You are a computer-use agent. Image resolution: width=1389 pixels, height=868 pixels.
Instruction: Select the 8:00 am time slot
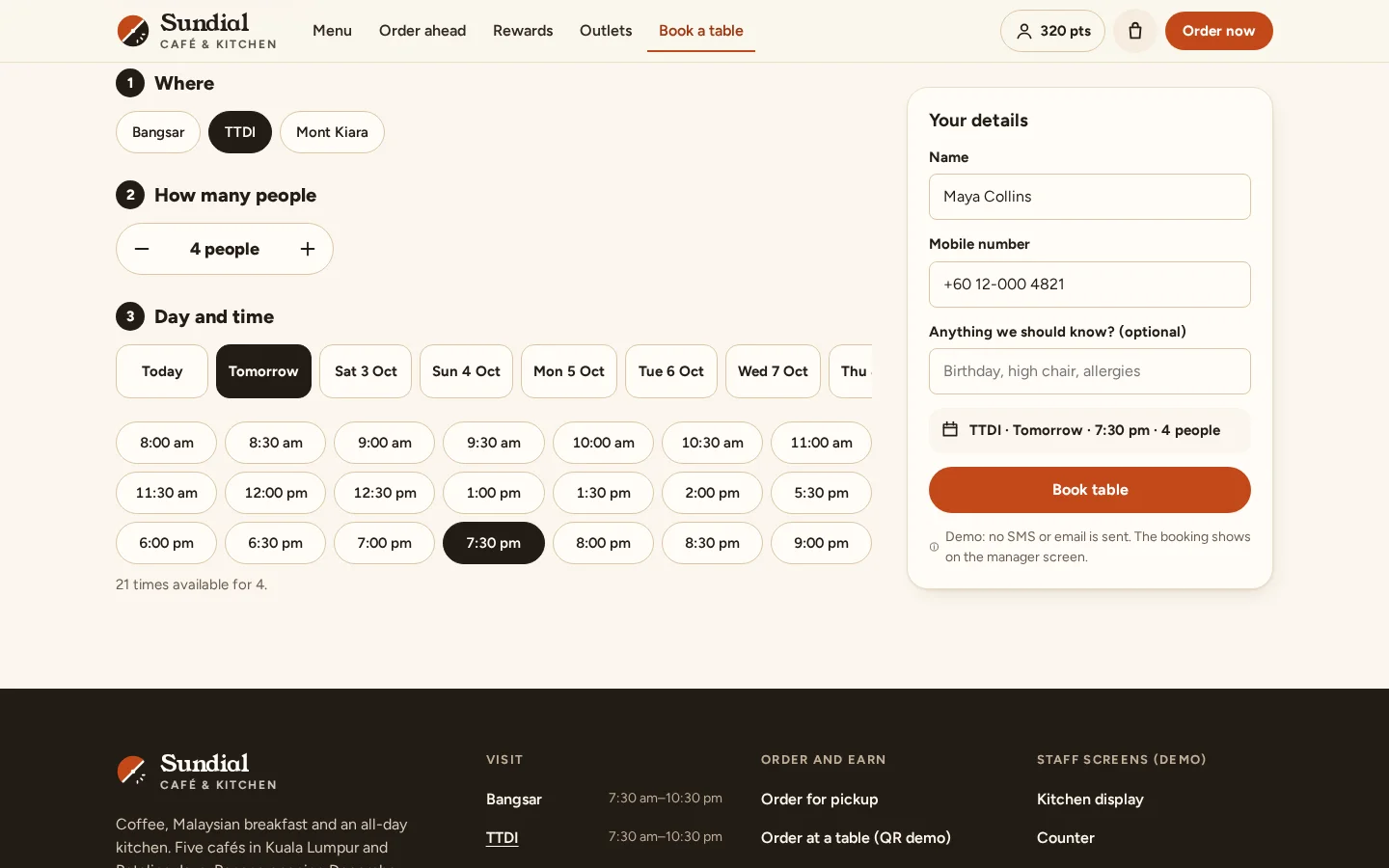167,443
